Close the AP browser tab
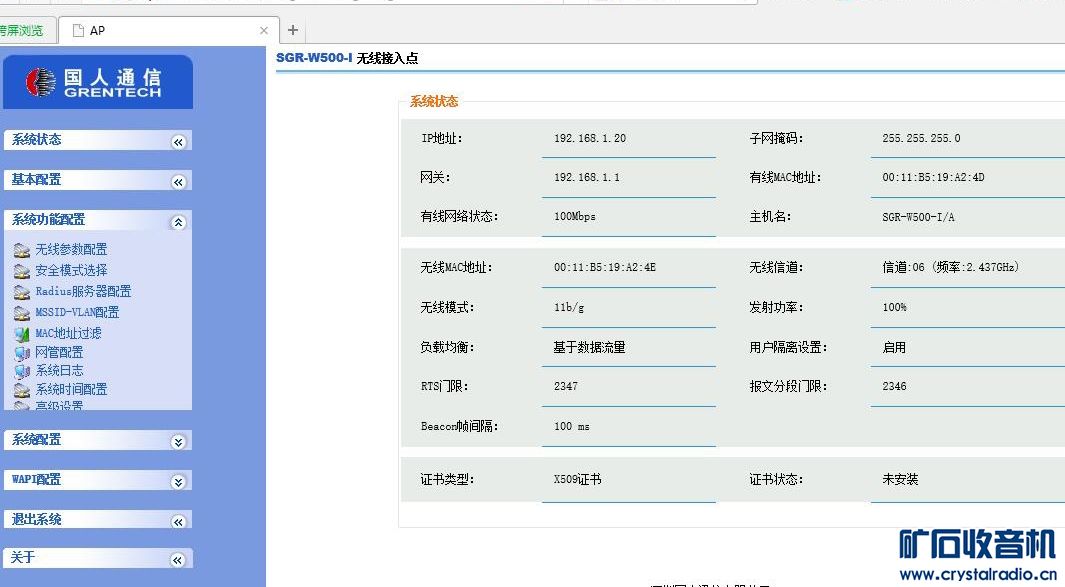The image size is (1065, 587). click(264, 31)
